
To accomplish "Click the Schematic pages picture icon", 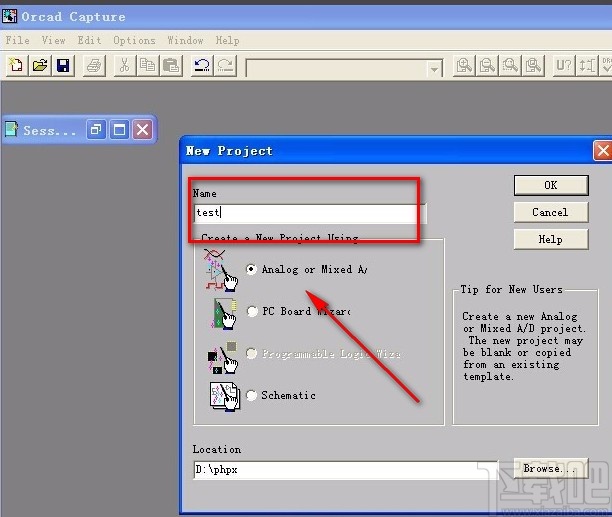I will (224, 396).
